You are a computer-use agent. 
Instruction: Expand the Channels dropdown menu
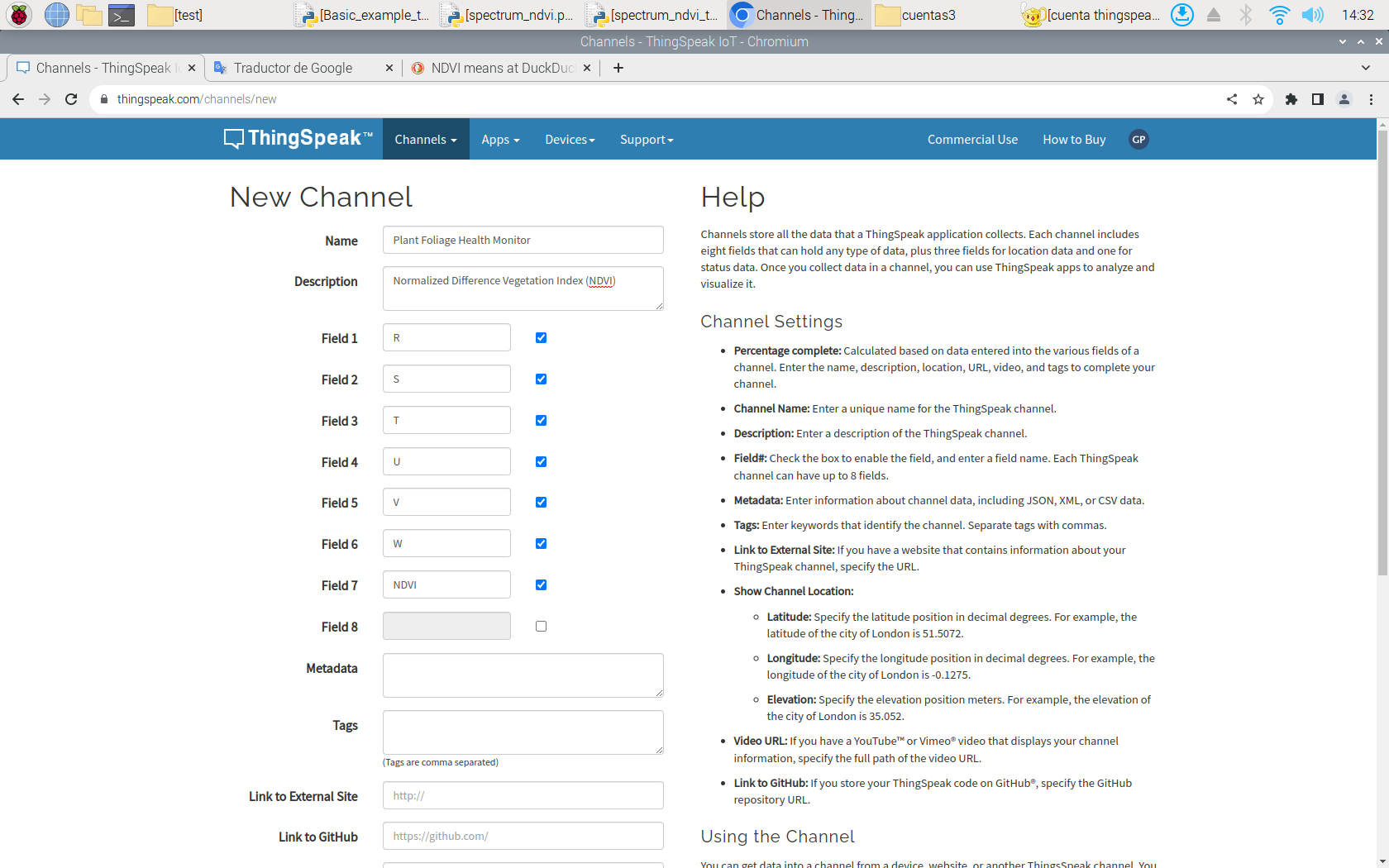click(x=425, y=140)
